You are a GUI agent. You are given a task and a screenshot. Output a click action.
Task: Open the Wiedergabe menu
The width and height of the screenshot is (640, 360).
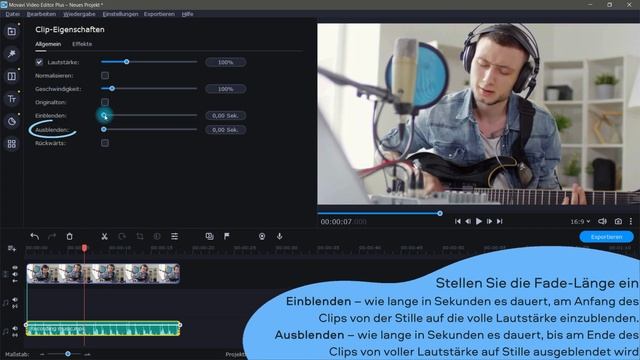click(79, 14)
